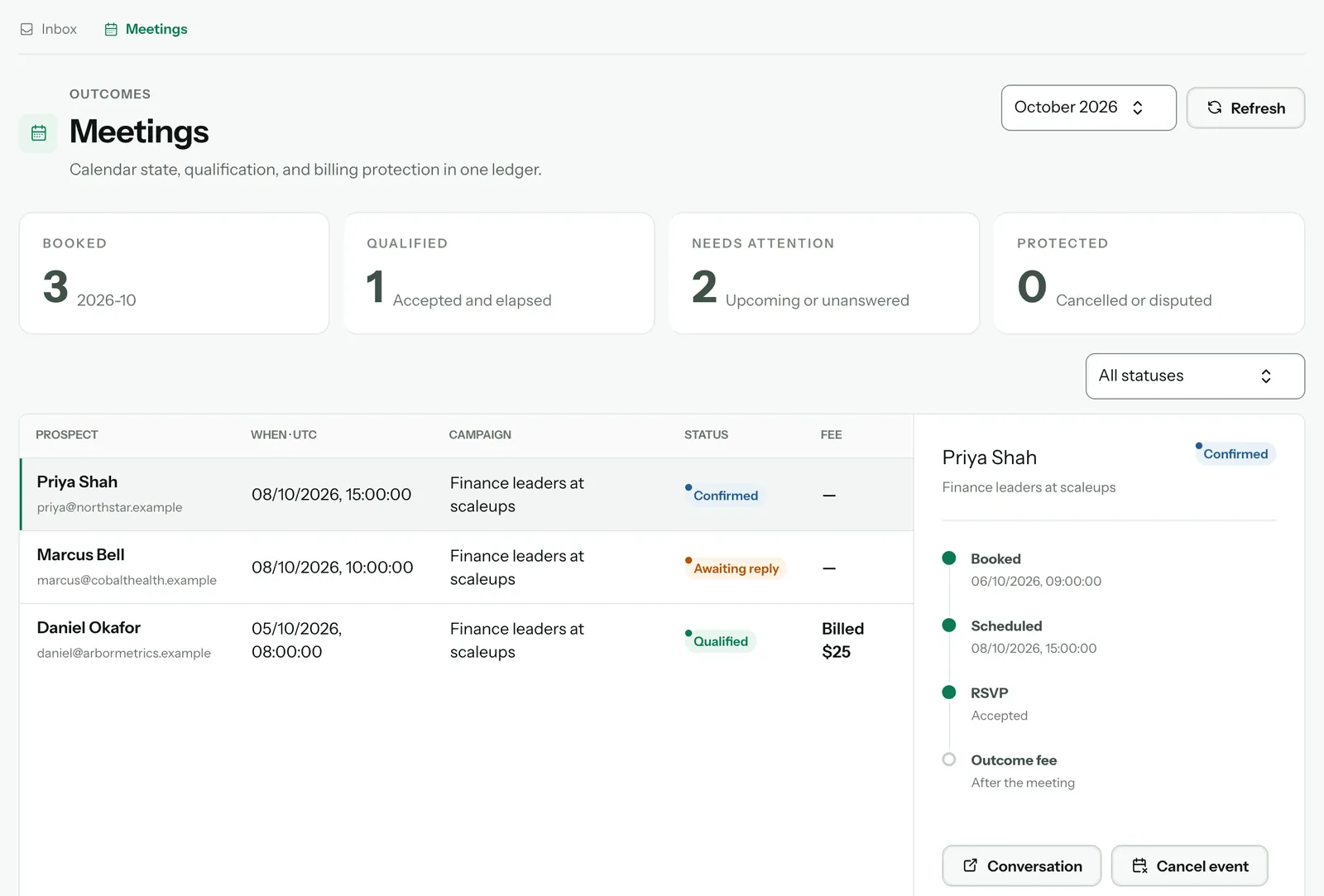Click the Inbox tray icon
Image resolution: width=1324 pixels, height=896 pixels.
[x=26, y=29]
